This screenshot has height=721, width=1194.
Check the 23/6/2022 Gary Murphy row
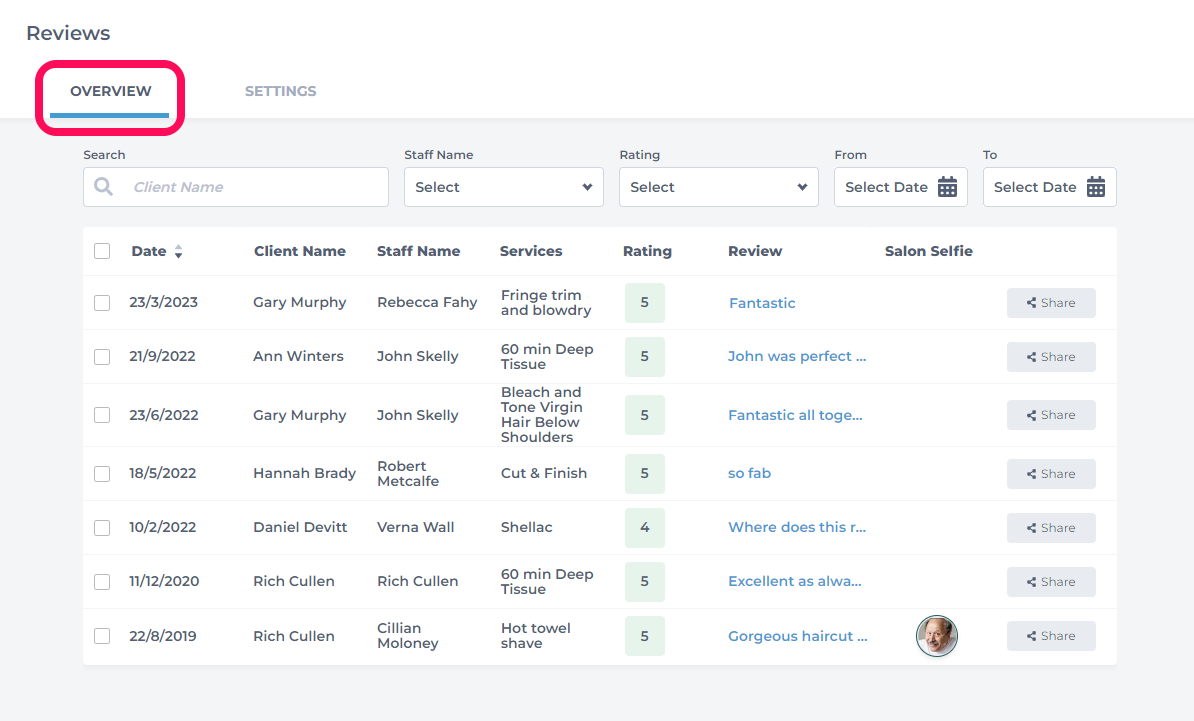coord(102,415)
